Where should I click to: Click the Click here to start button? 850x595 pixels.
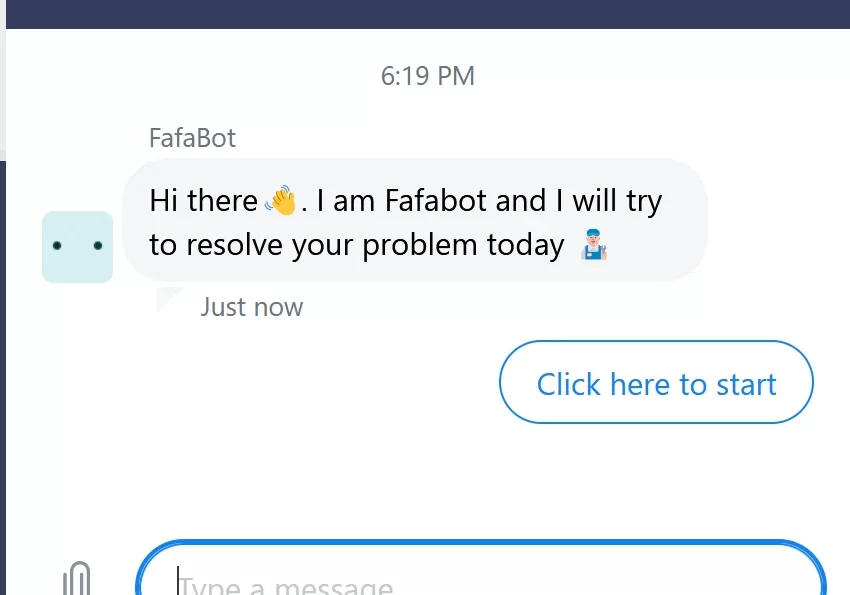click(x=656, y=382)
